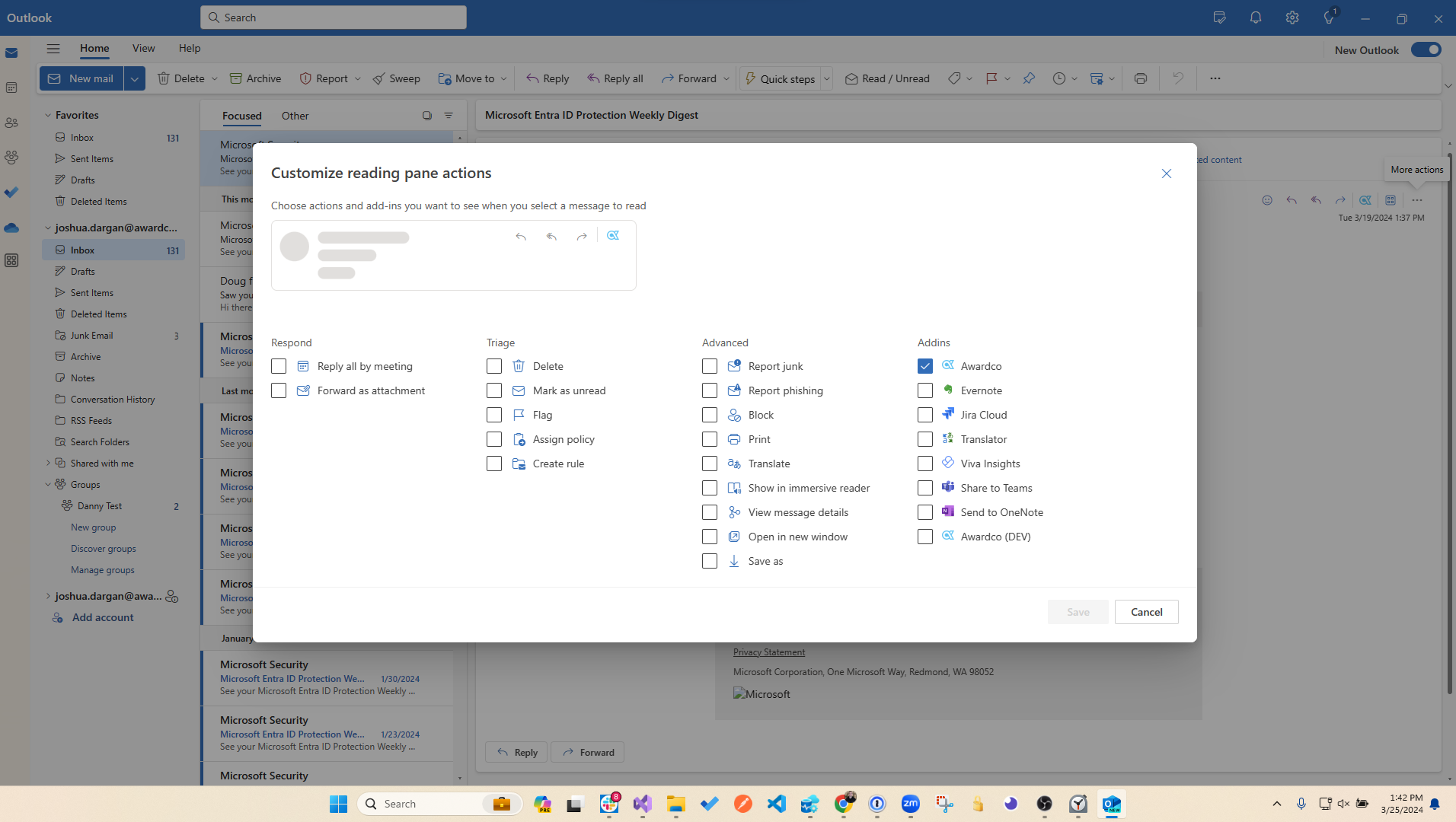Uncheck the Awardco add-in checkbox
The width and height of the screenshot is (1456, 822).
[x=924, y=366]
